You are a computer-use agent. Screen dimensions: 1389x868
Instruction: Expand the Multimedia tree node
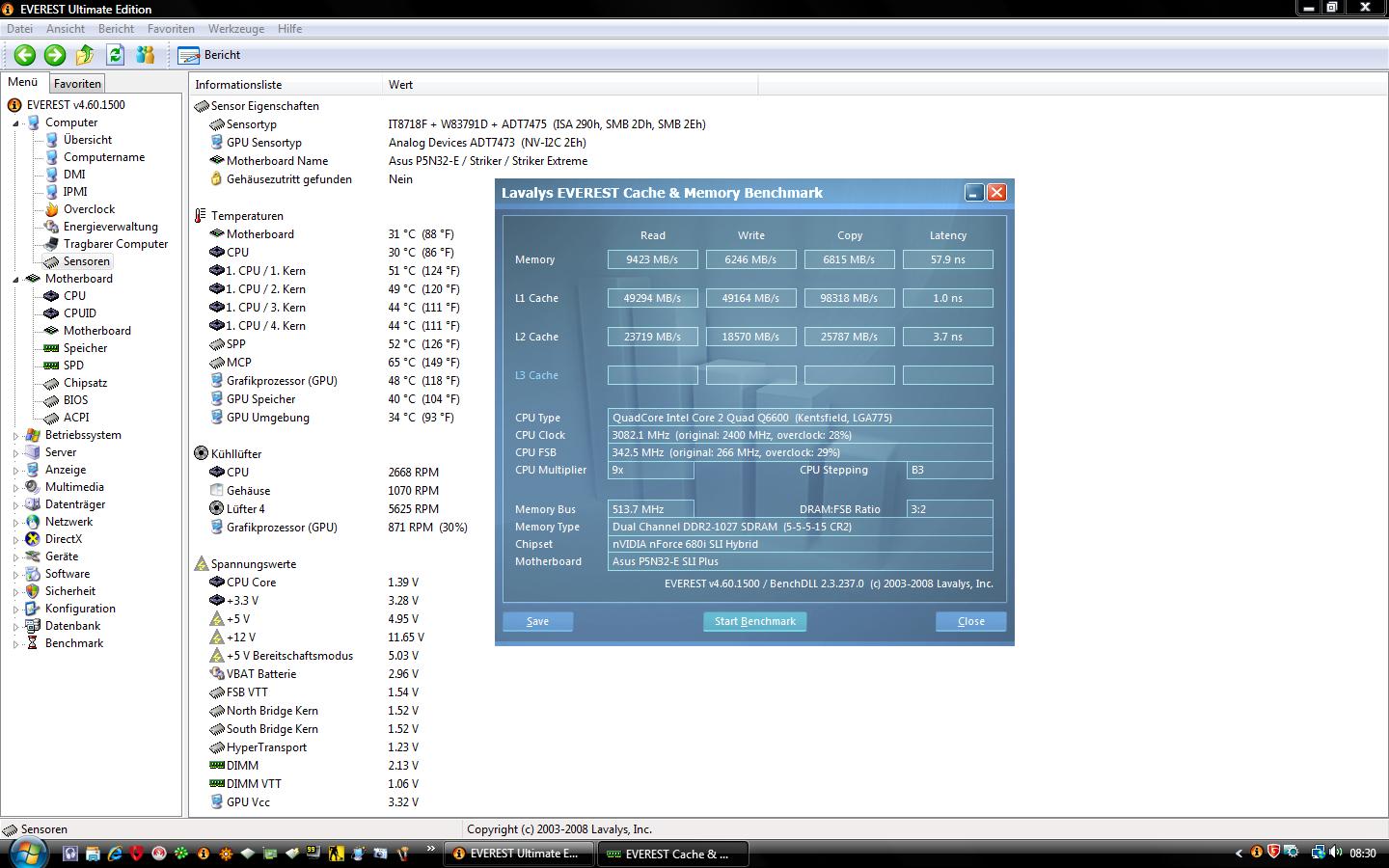[16, 488]
